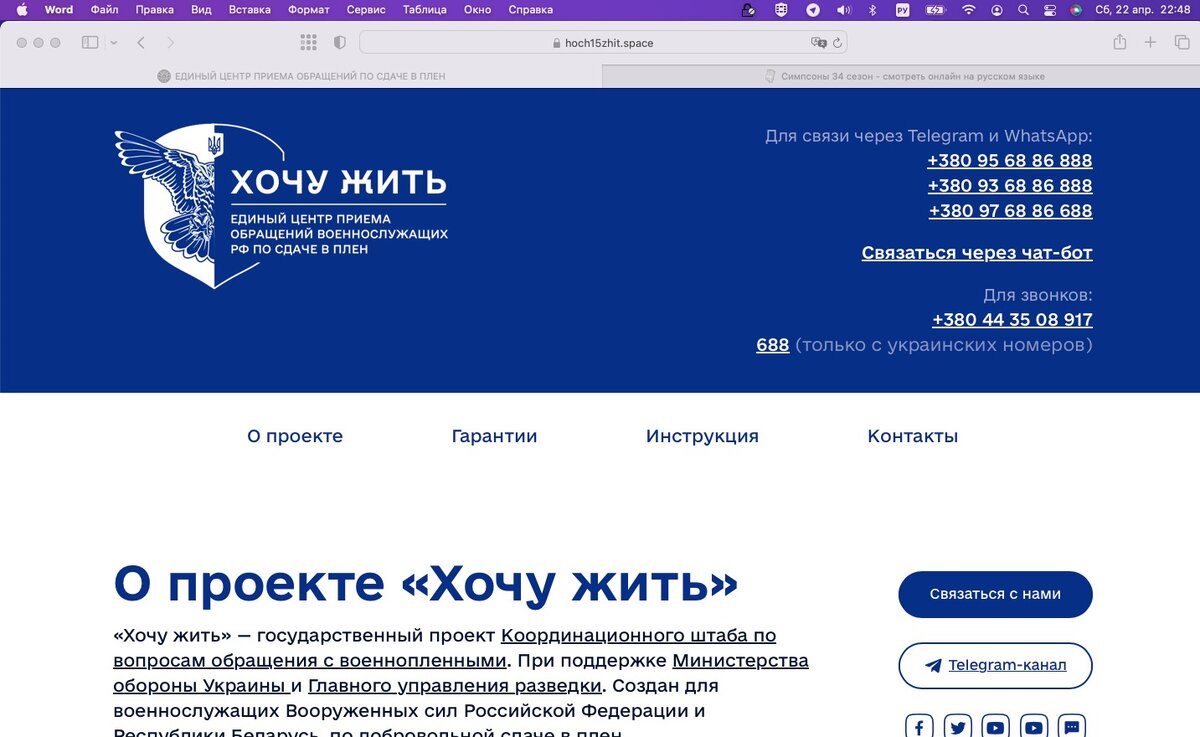Open the Safari share button
Screen dimensions: 1200x737
point(1120,42)
